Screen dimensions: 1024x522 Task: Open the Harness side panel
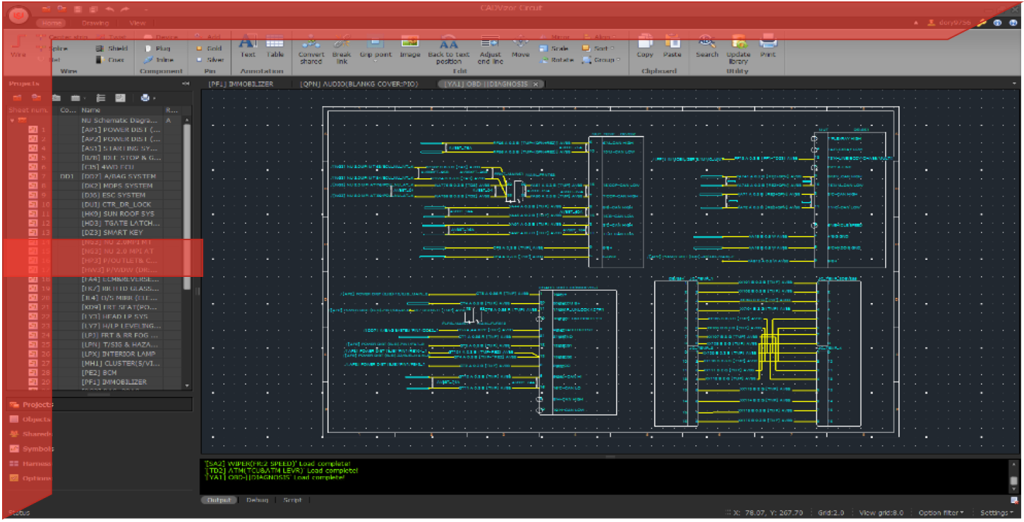pyautogui.click(x=30, y=463)
